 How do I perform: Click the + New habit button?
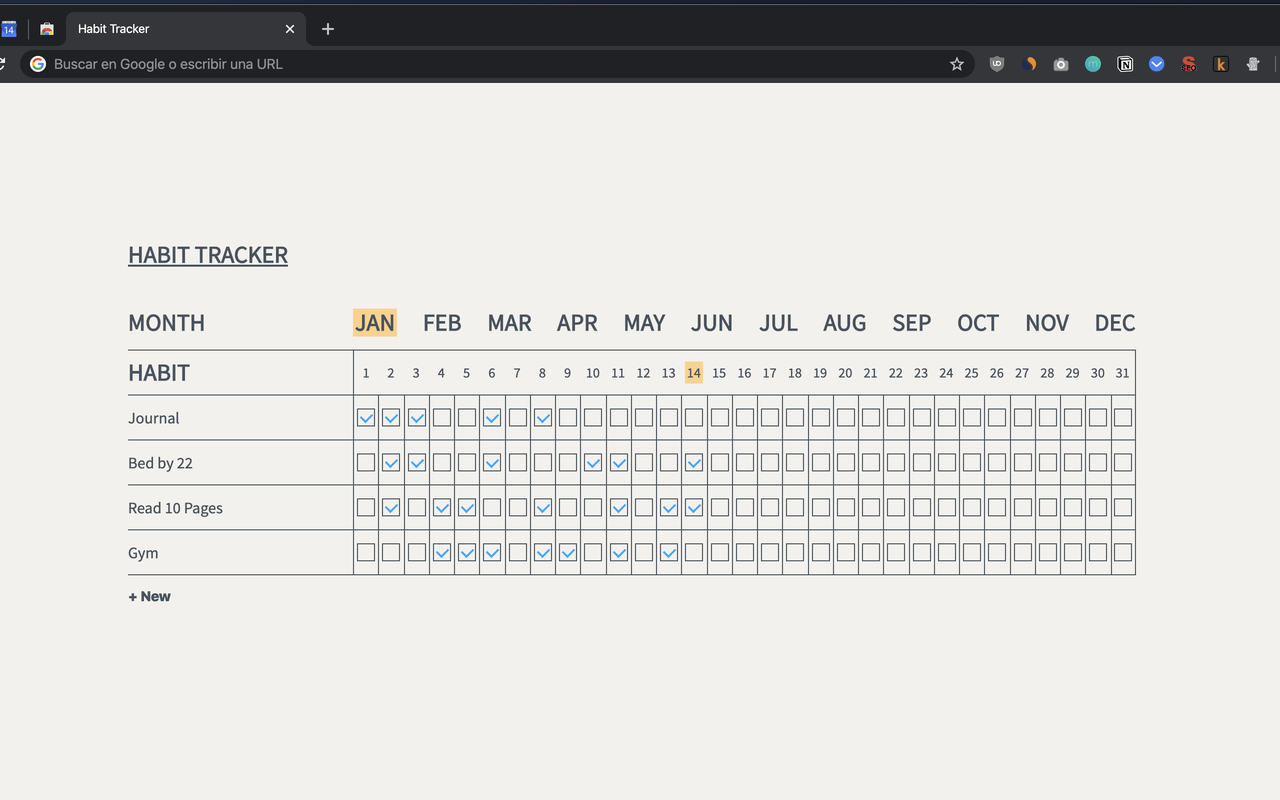click(x=149, y=597)
